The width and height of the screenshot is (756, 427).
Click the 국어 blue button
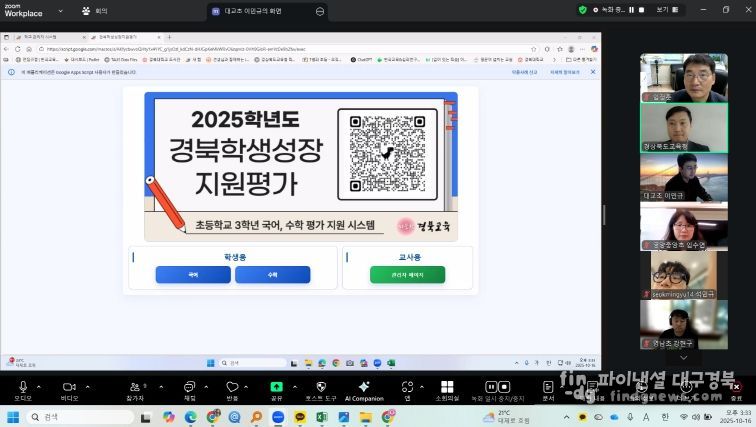point(193,274)
